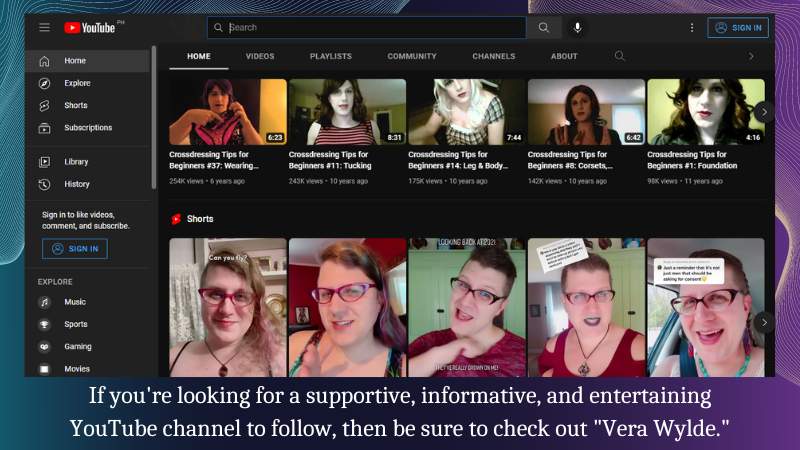Image resolution: width=800 pixels, height=450 pixels.
Task: Open watch History in the sidebar
Action: [x=76, y=184]
